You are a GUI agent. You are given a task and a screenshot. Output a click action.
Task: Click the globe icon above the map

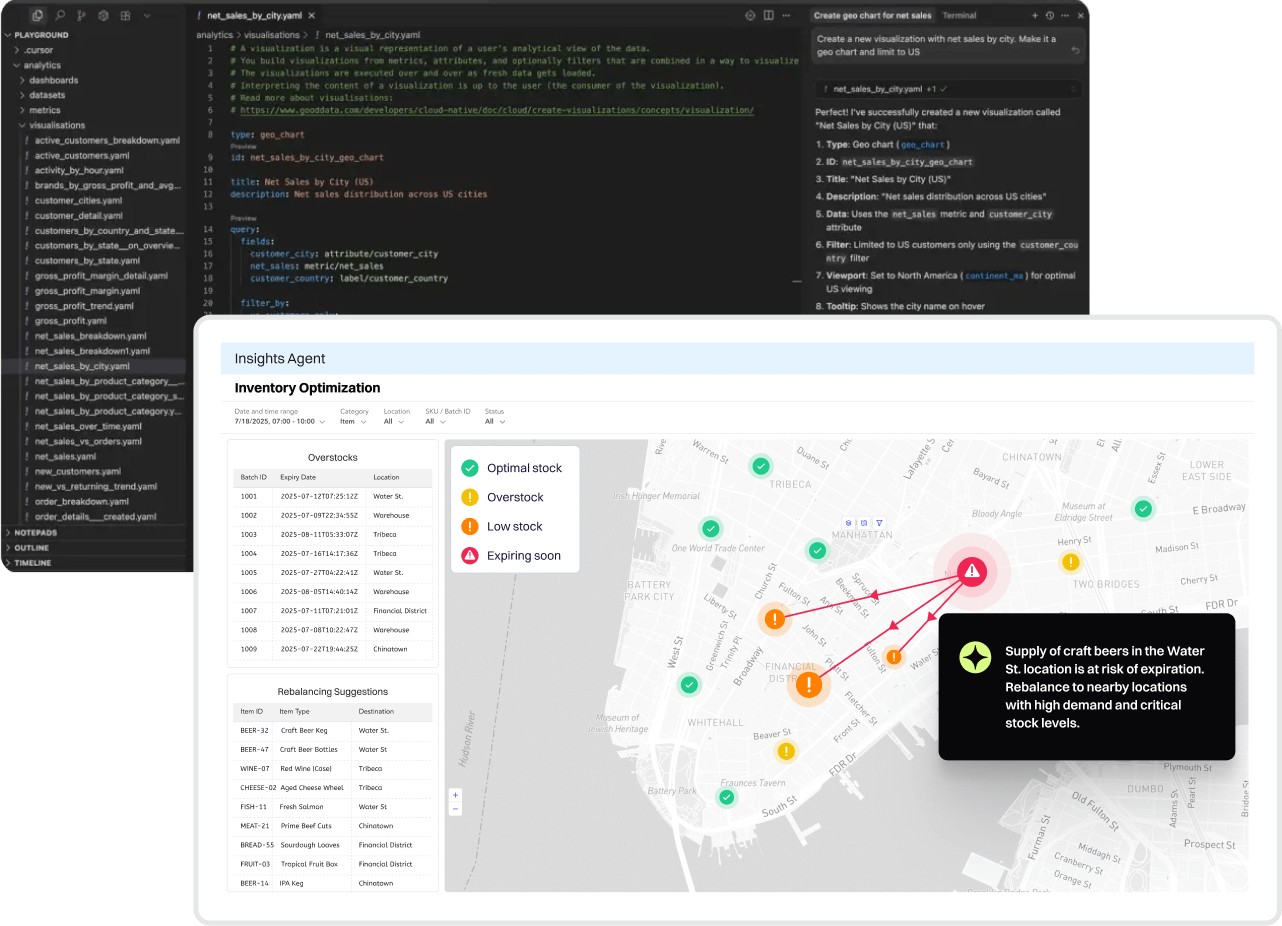coord(848,522)
